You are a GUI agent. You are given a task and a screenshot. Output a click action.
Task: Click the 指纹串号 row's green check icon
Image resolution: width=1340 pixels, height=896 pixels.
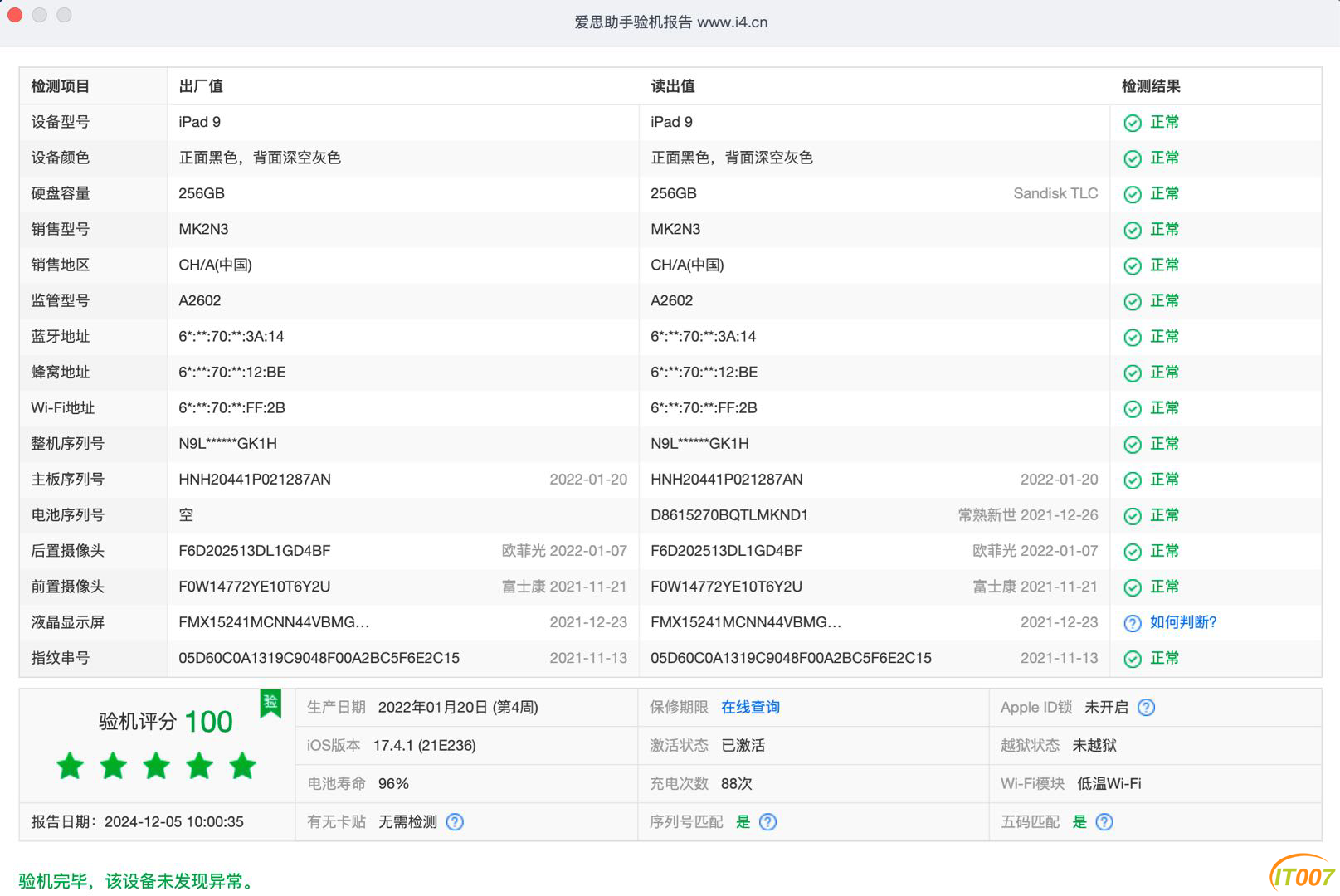pyautogui.click(x=1132, y=659)
